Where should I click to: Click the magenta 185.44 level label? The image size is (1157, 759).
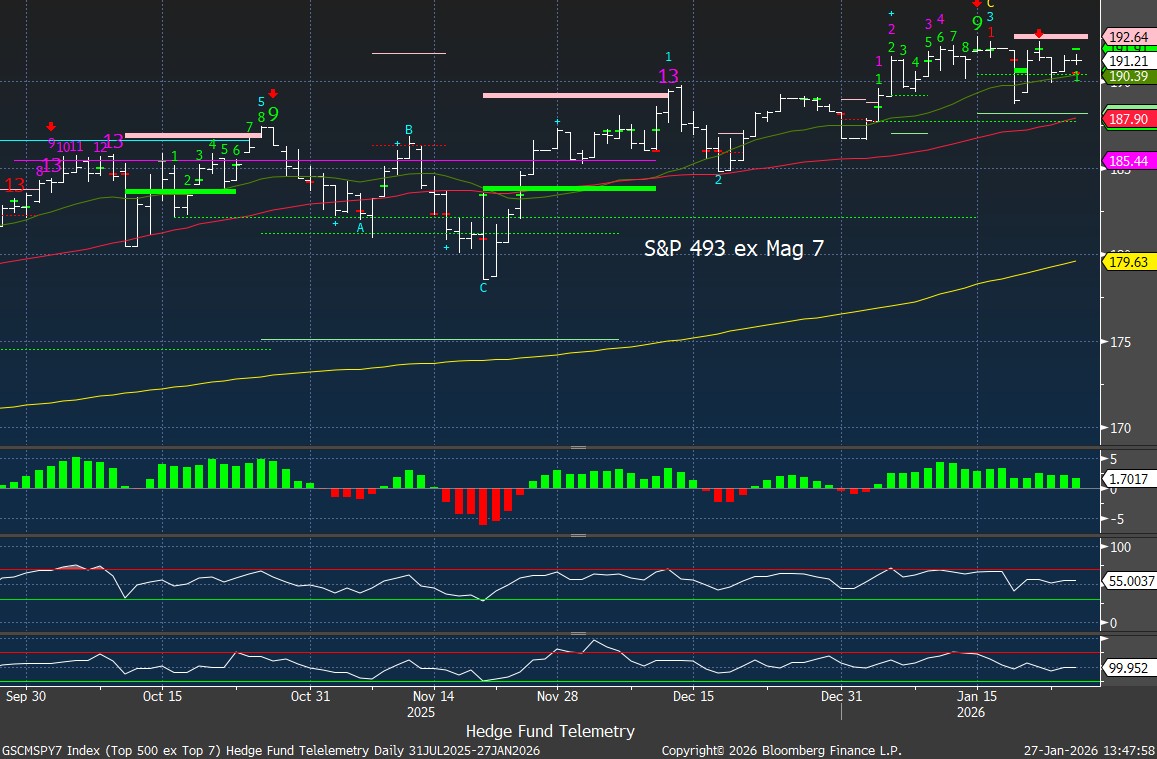pyautogui.click(x=1126, y=160)
